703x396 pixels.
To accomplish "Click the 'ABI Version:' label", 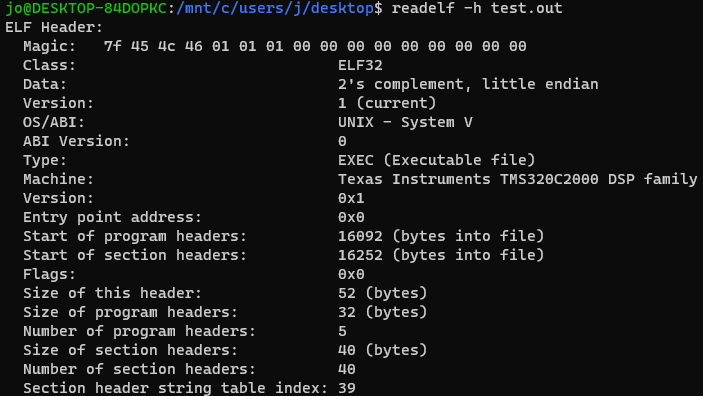I will (x=76, y=141).
